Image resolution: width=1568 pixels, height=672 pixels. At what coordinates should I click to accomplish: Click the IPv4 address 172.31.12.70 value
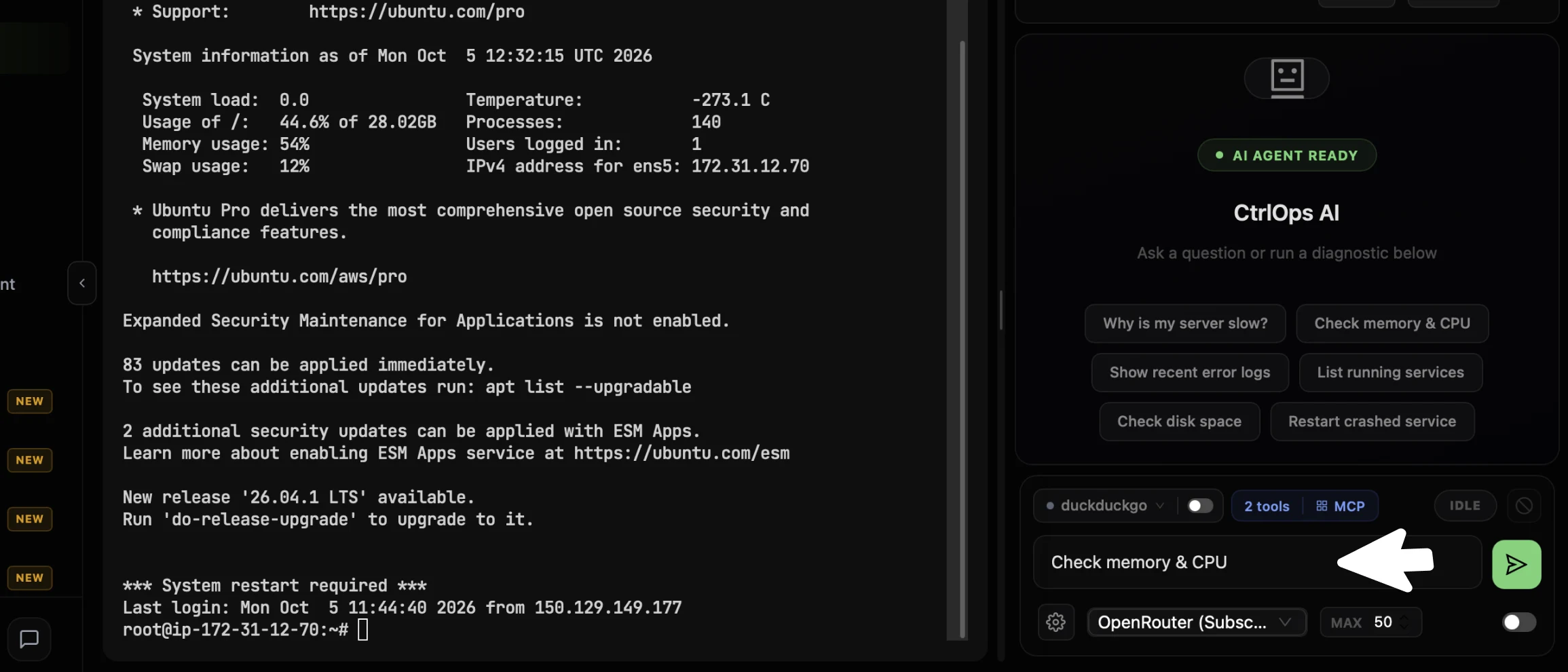[750, 166]
